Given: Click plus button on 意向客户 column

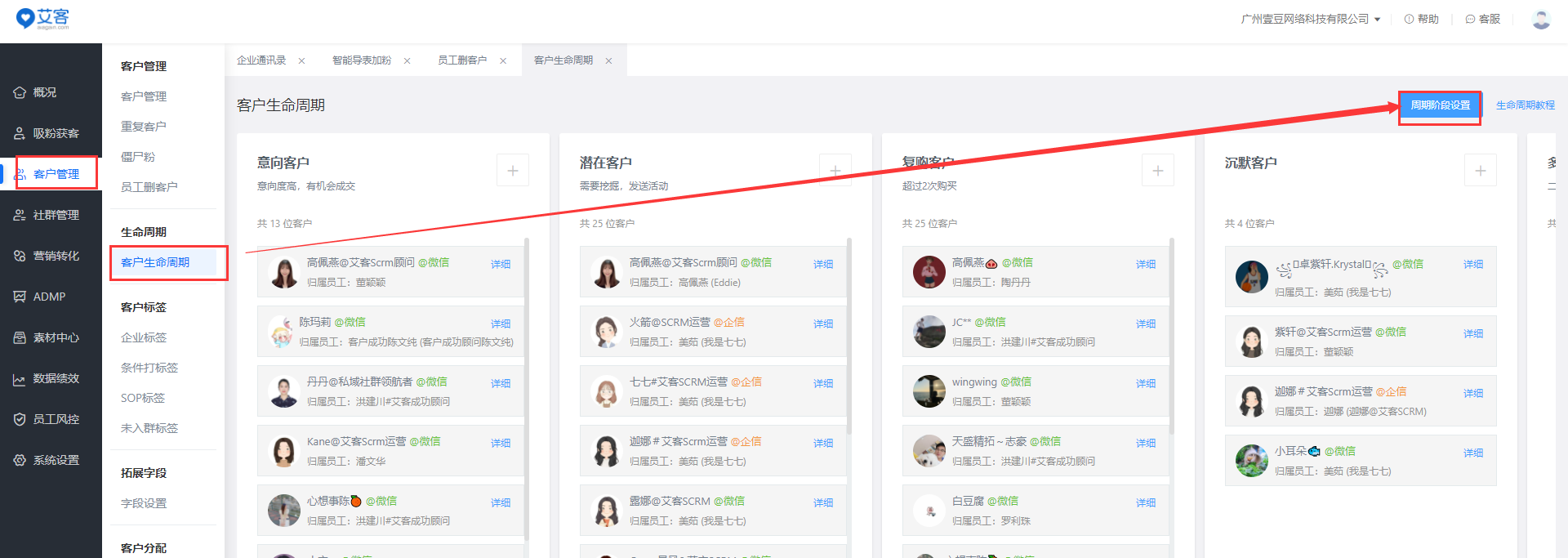Looking at the screenshot, I should point(512,170).
